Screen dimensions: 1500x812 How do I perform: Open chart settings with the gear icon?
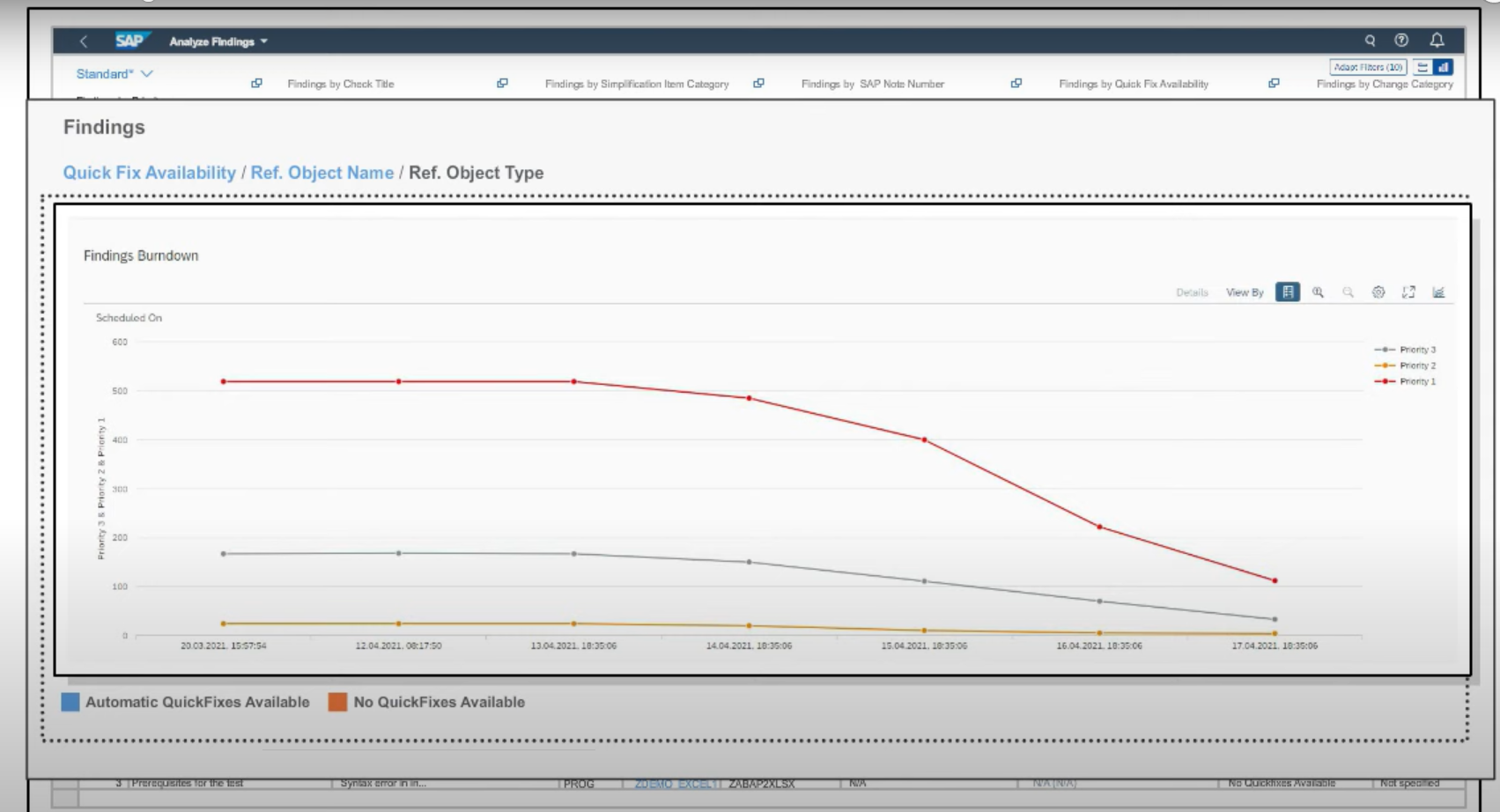click(x=1379, y=292)
